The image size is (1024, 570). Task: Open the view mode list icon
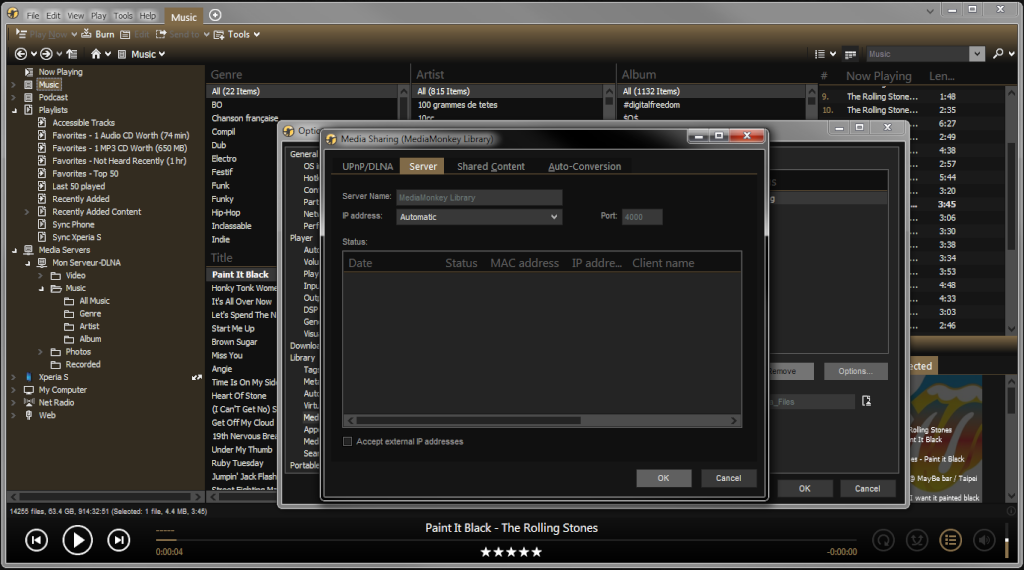820,54
